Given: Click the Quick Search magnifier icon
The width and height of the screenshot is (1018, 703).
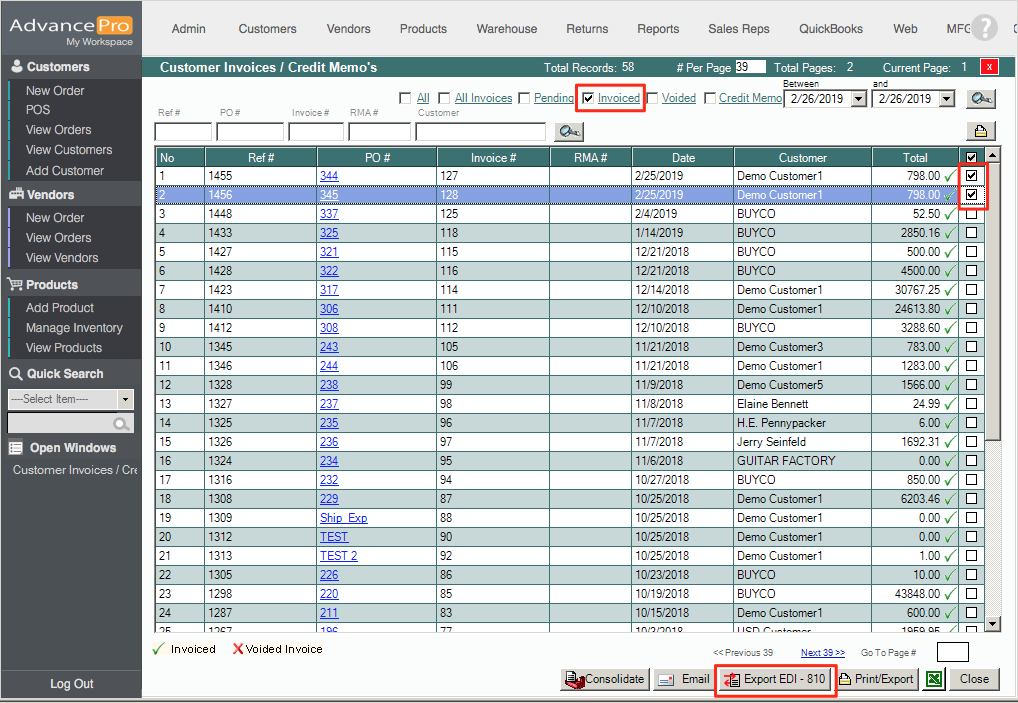Looking at the screenshot, I should point(122,424).
